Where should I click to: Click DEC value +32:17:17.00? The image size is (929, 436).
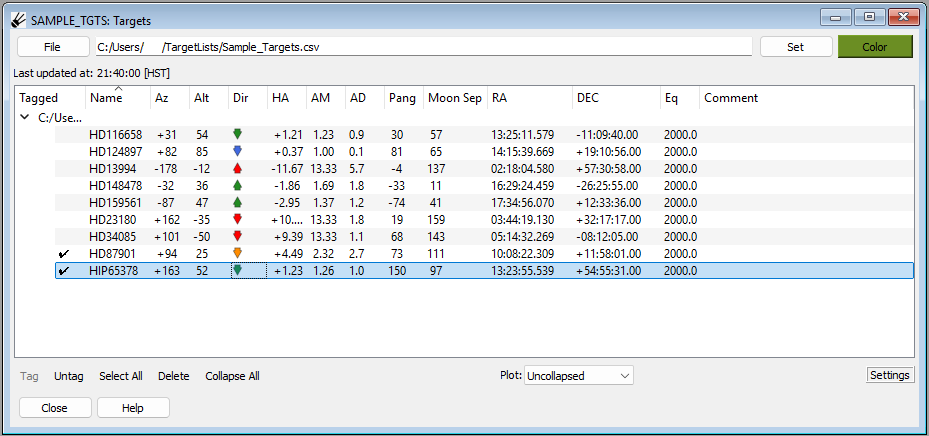[608, 220]
